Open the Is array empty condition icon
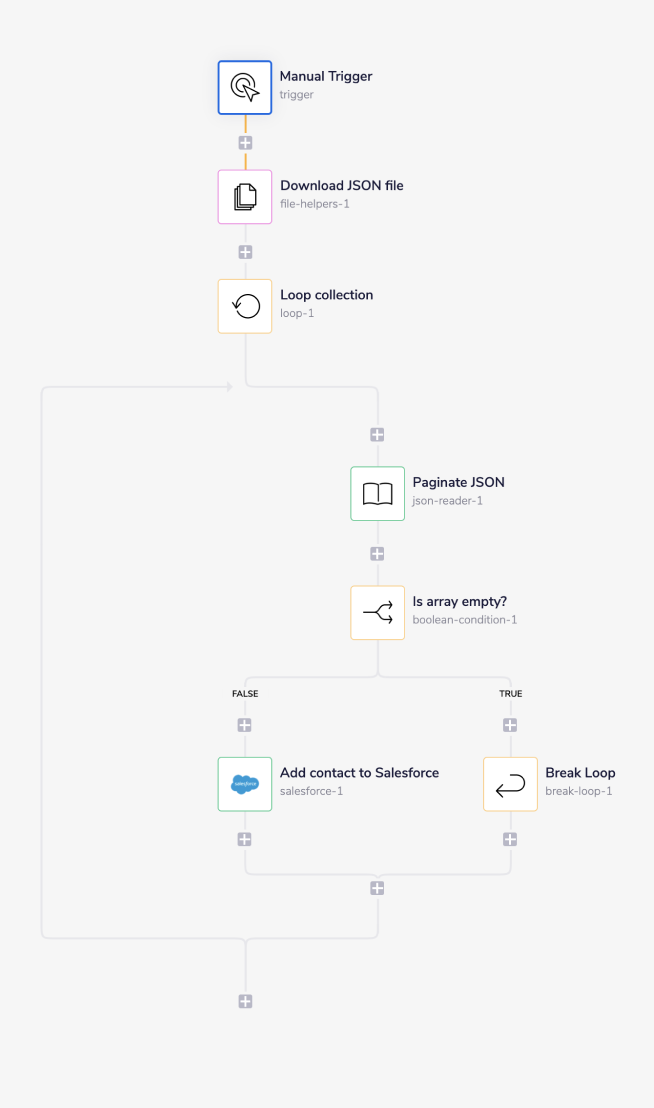The width and height of the screenshot is (654, 1108). (x=377, y=612)
